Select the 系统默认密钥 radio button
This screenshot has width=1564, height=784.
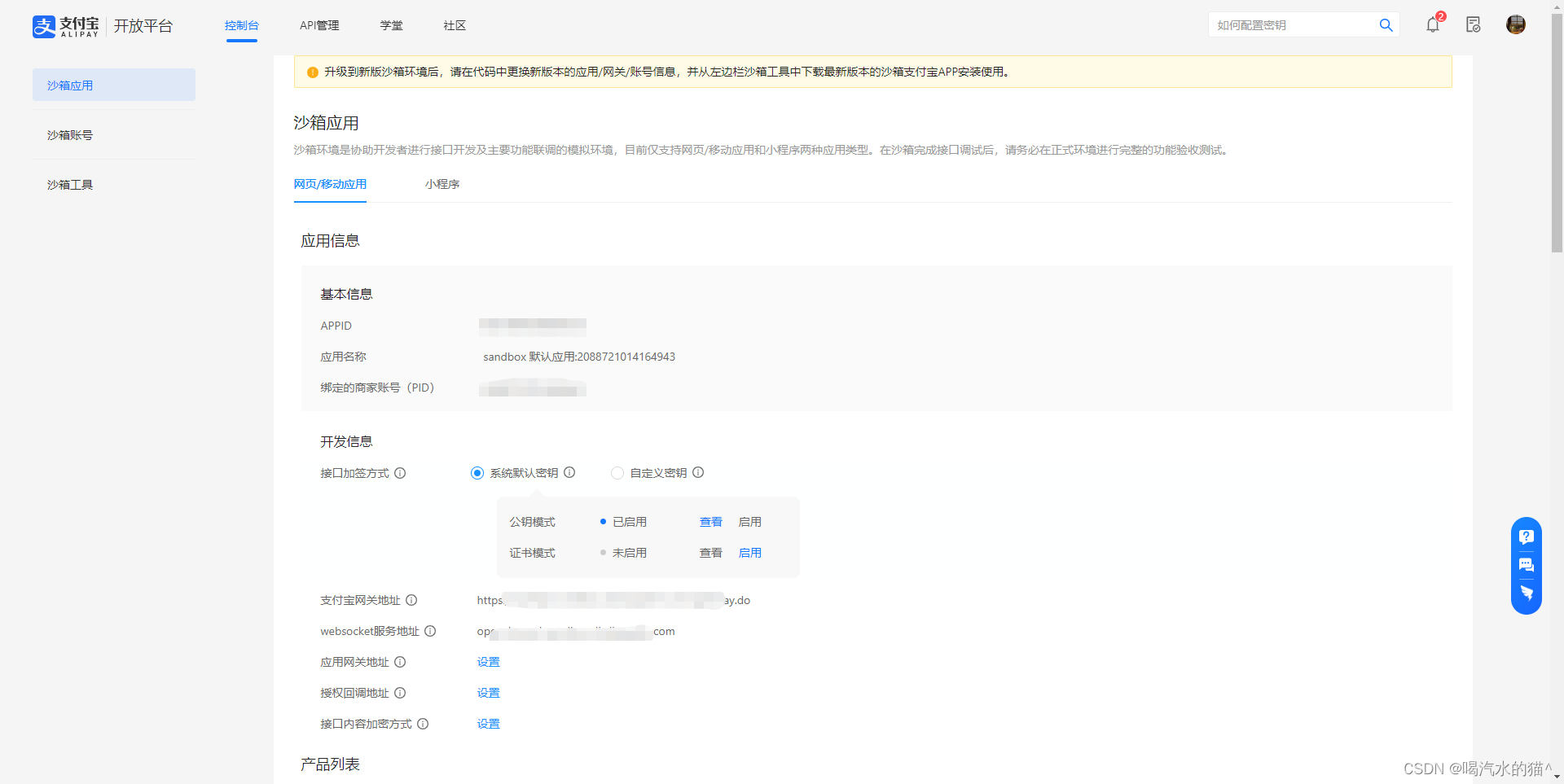point(477,473)
